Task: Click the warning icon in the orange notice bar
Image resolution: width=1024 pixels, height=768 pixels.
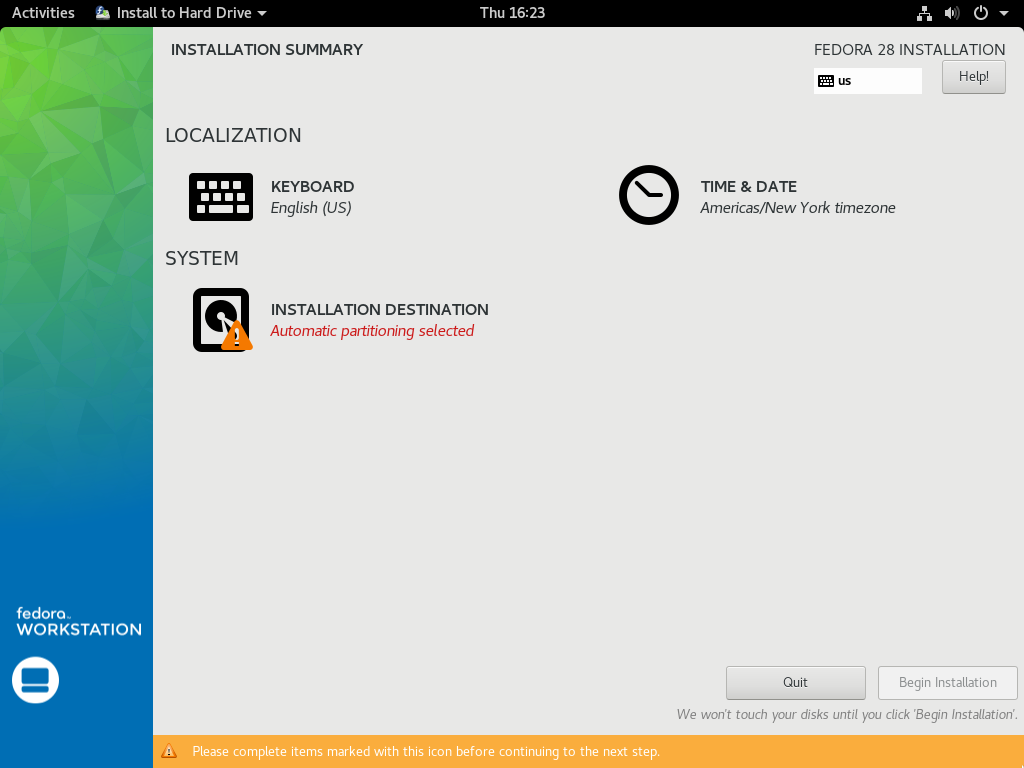Action: coord(169,751)
